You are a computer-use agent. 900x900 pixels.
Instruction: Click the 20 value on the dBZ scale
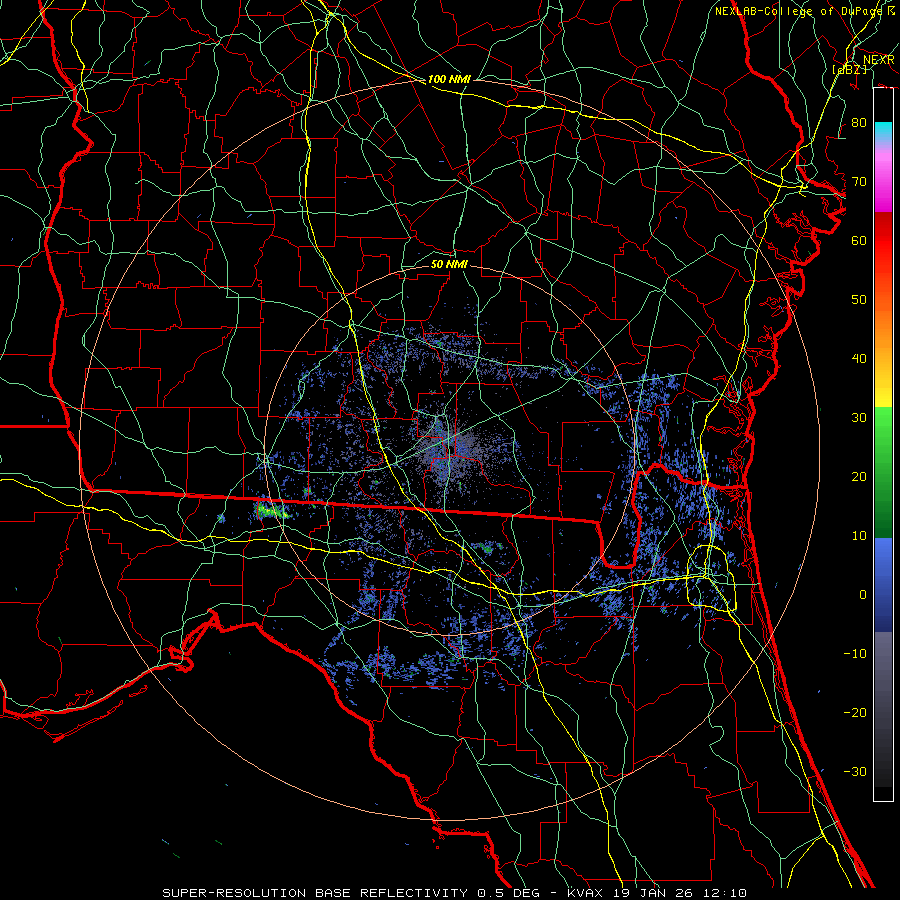[x=859, y=477]
